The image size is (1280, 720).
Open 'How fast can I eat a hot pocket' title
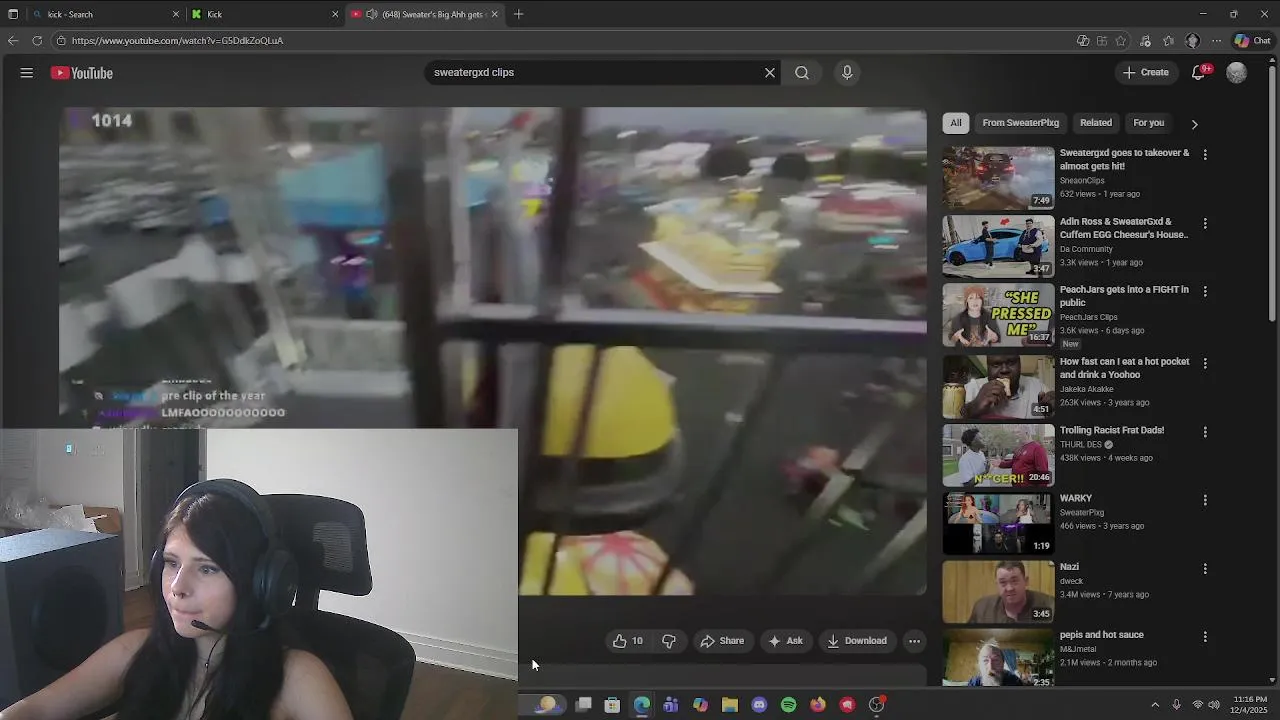point(1124,368)
